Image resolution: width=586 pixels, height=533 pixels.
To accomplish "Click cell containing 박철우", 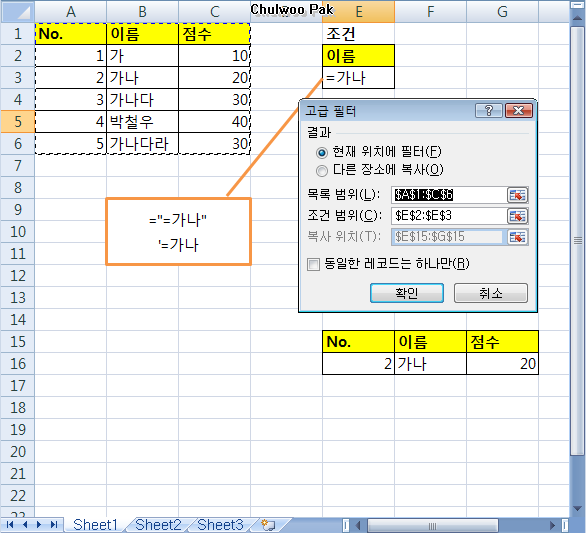I will point(142,121).
